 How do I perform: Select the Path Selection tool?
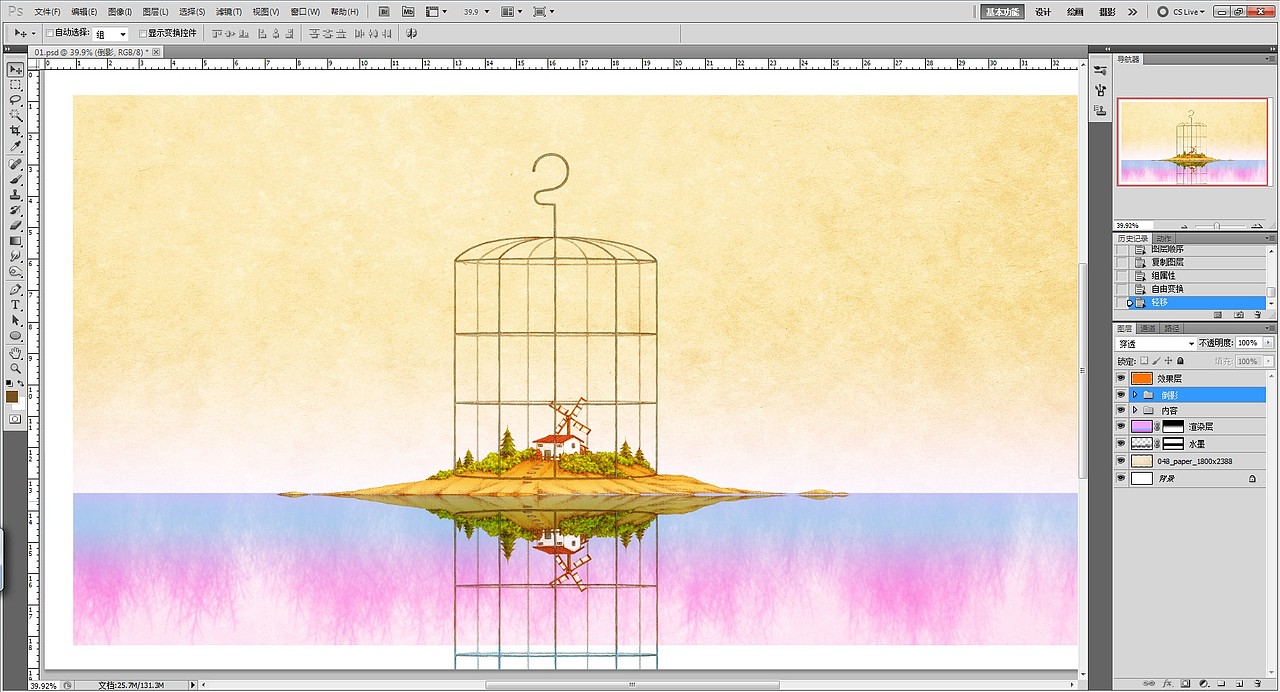point(16,320)
